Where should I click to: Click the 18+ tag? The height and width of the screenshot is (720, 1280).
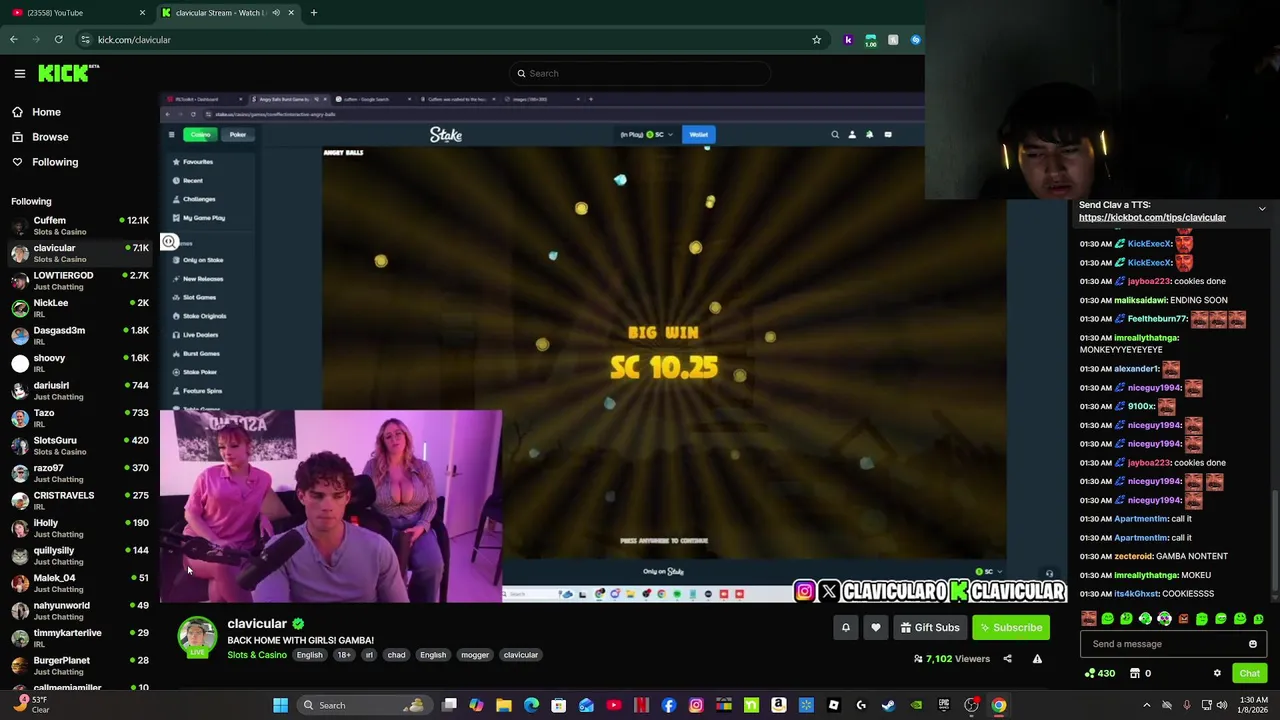point(344,655)
